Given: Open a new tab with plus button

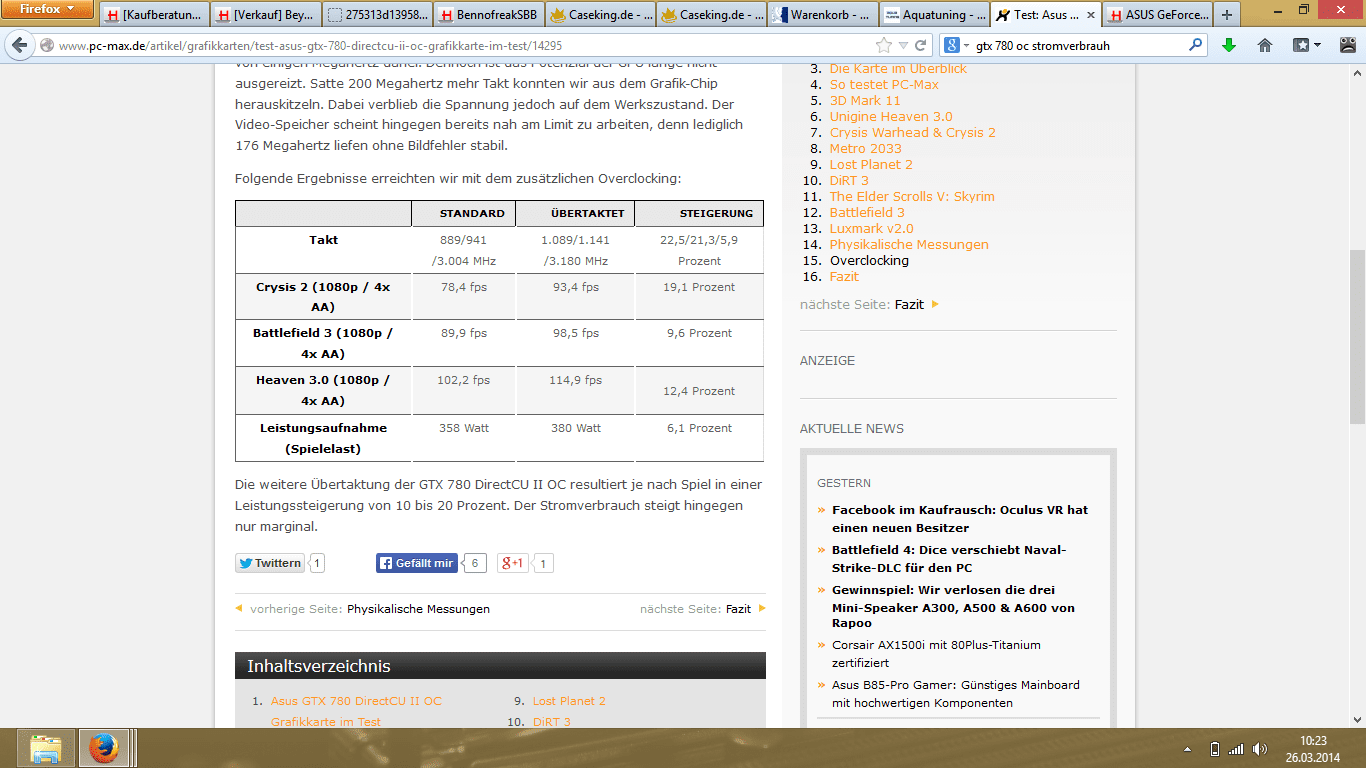Looking at the screenshot, I should (x=1227, y=15).
